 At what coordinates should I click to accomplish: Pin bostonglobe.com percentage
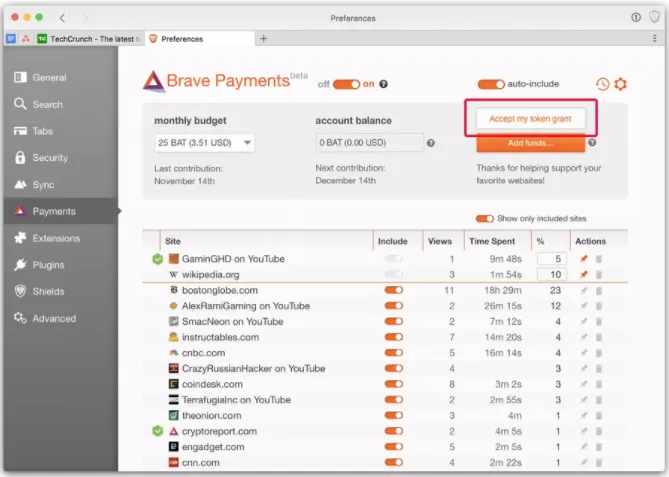[584, 291]
